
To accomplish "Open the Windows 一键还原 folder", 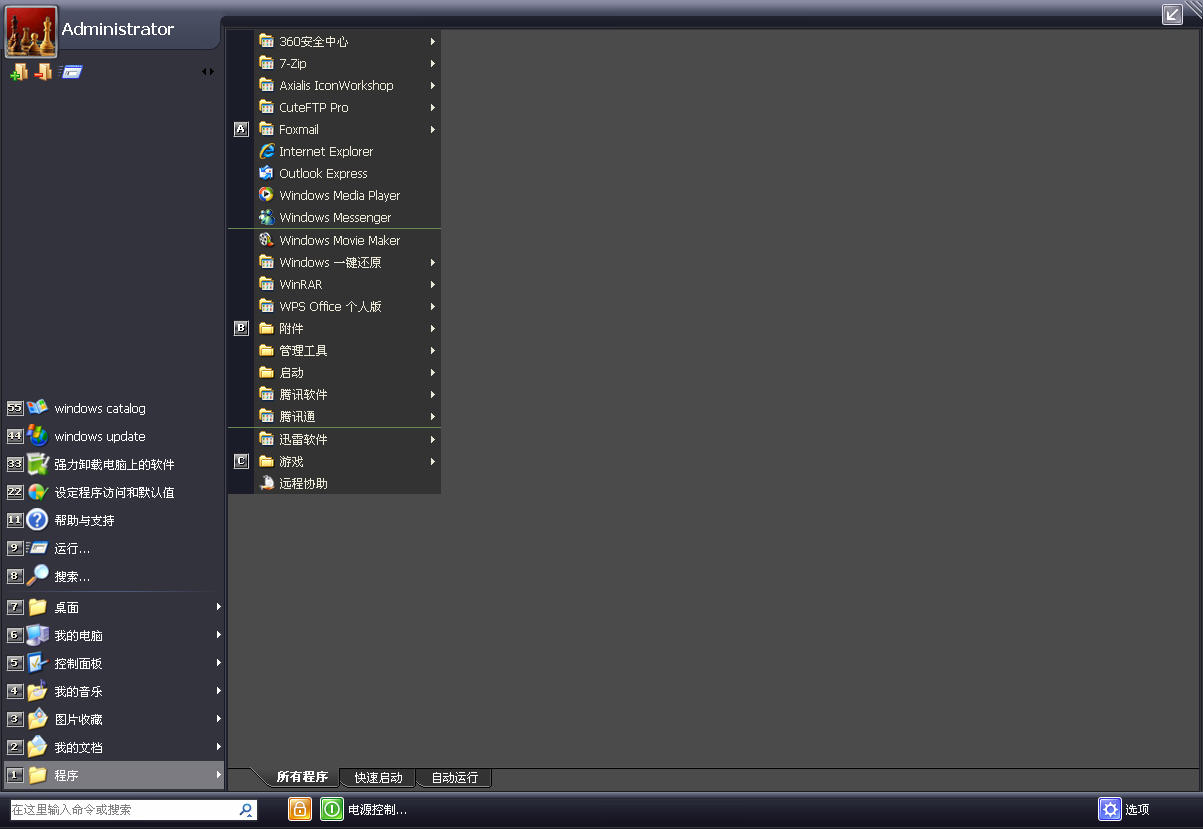I will pyautogui.click(x=348, y=262).
